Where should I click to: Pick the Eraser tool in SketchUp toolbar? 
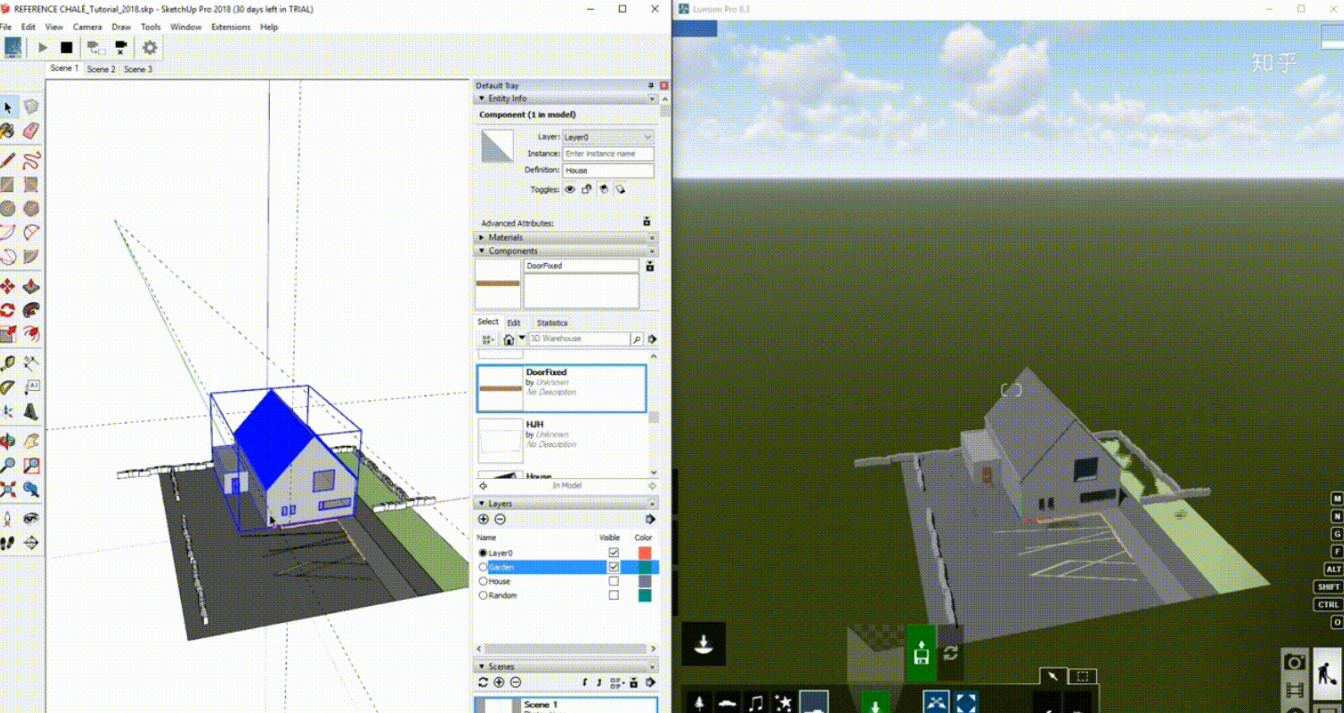[31, 131]
